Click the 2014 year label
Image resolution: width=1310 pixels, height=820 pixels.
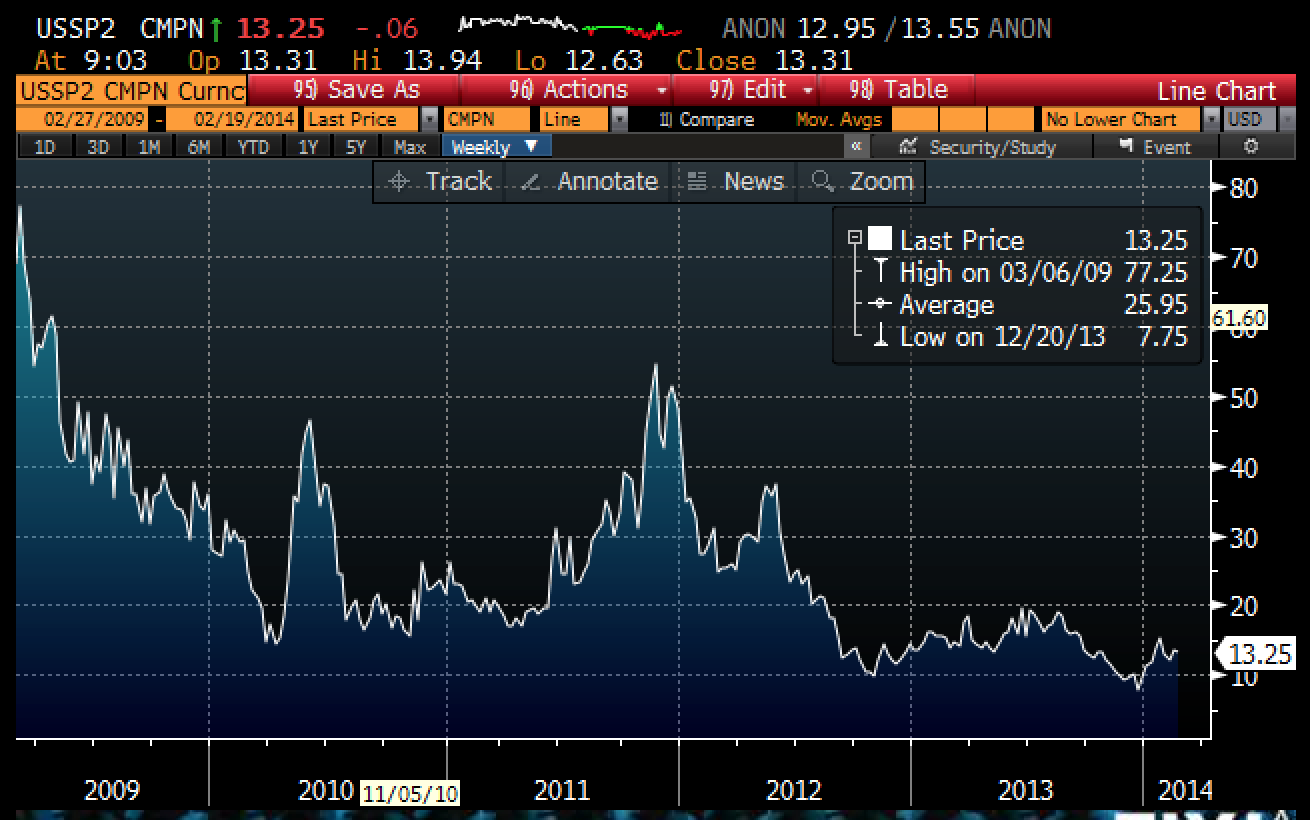(x=1184, y=790)
